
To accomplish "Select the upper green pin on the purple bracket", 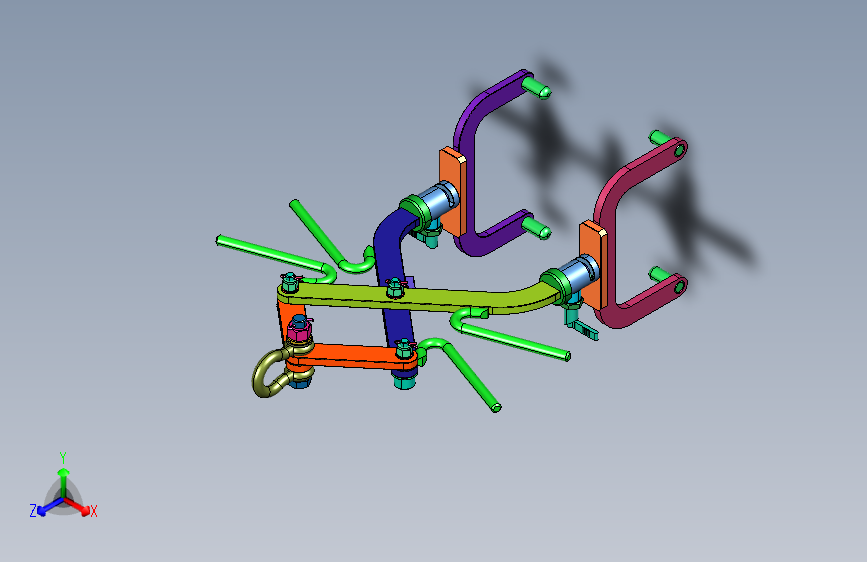I will click(x=536, y=87).
